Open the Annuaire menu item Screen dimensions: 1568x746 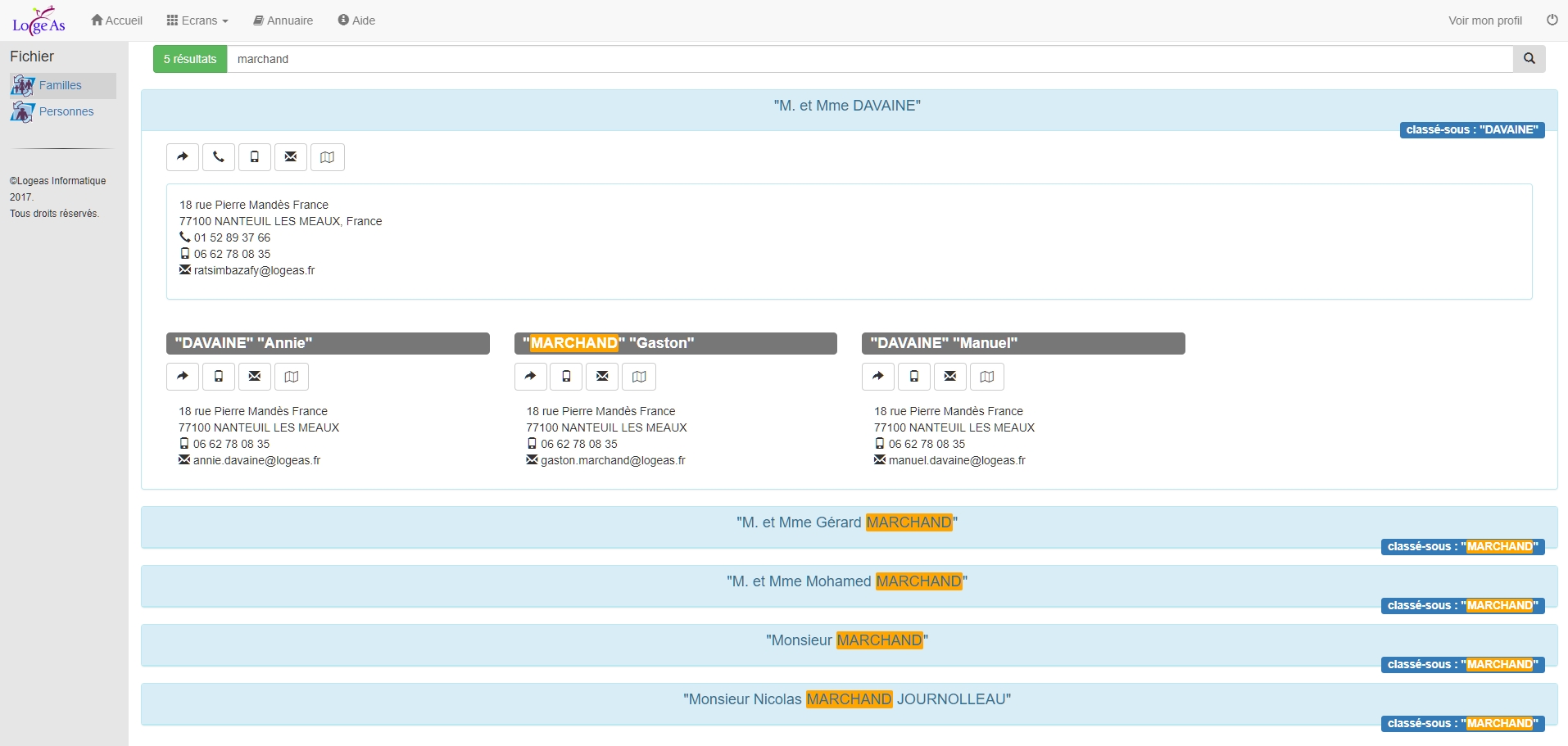coord(283,20)
